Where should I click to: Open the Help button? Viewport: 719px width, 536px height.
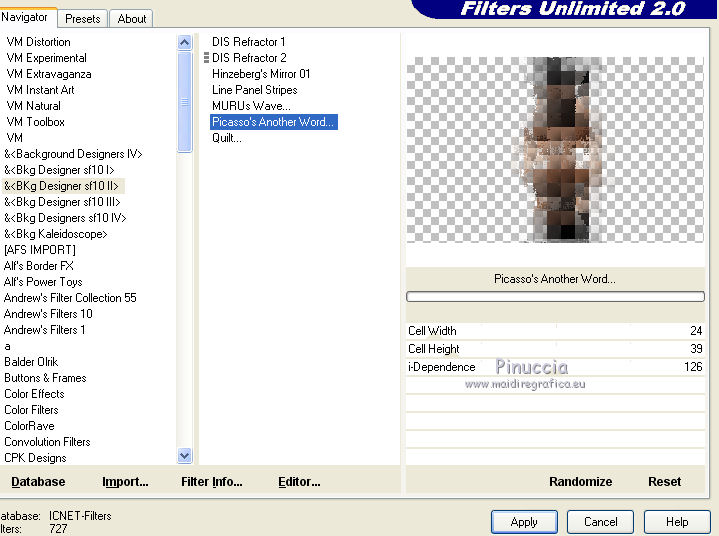(677, 522)
